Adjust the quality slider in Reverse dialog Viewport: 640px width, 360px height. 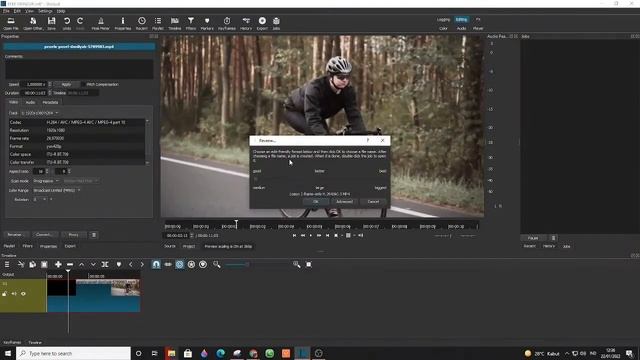click(x=320, y=179)
